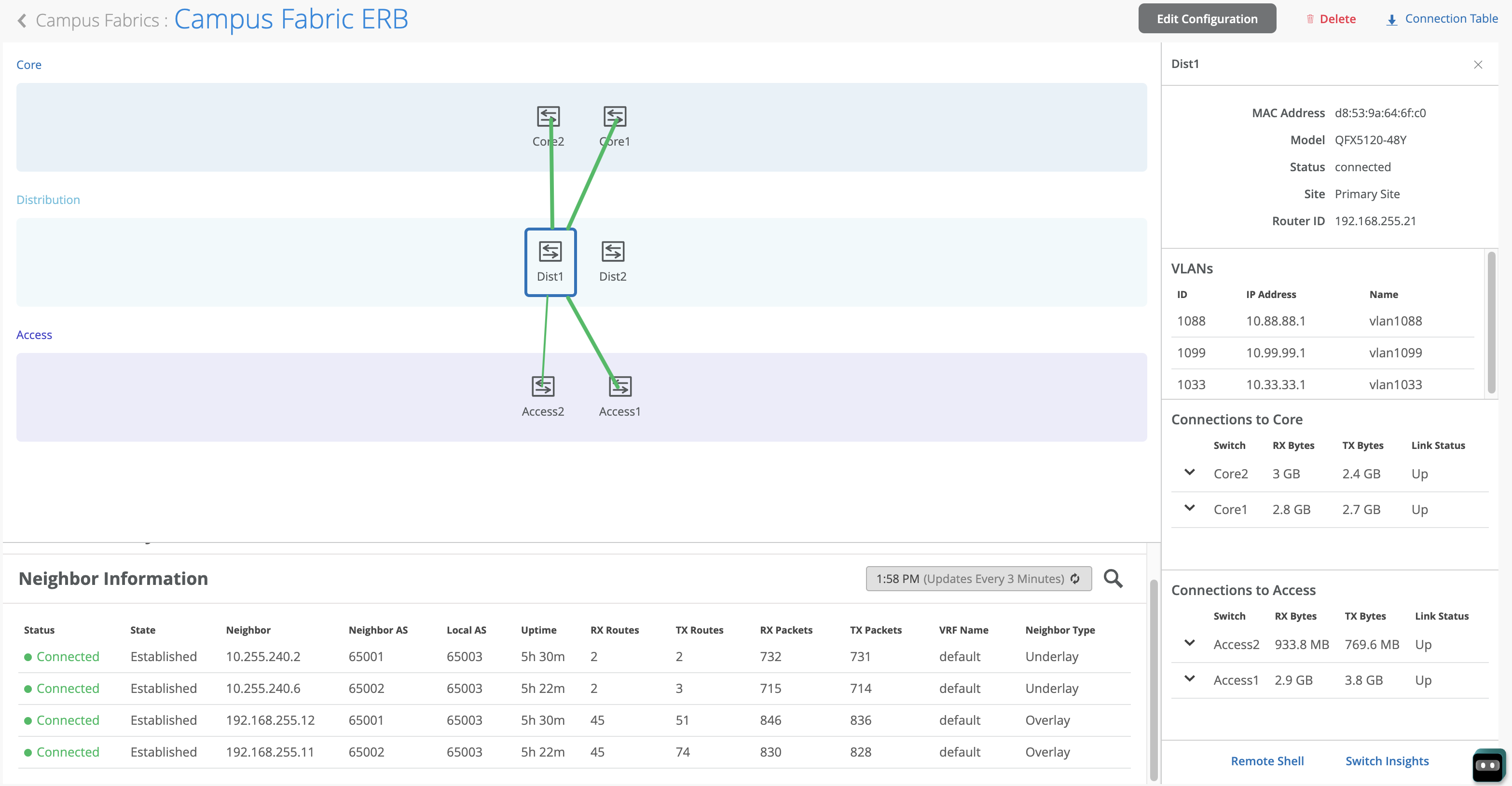1512x786 pixels.
Task: Click the Dist1 switch icon
Action: tap(550, 252)
